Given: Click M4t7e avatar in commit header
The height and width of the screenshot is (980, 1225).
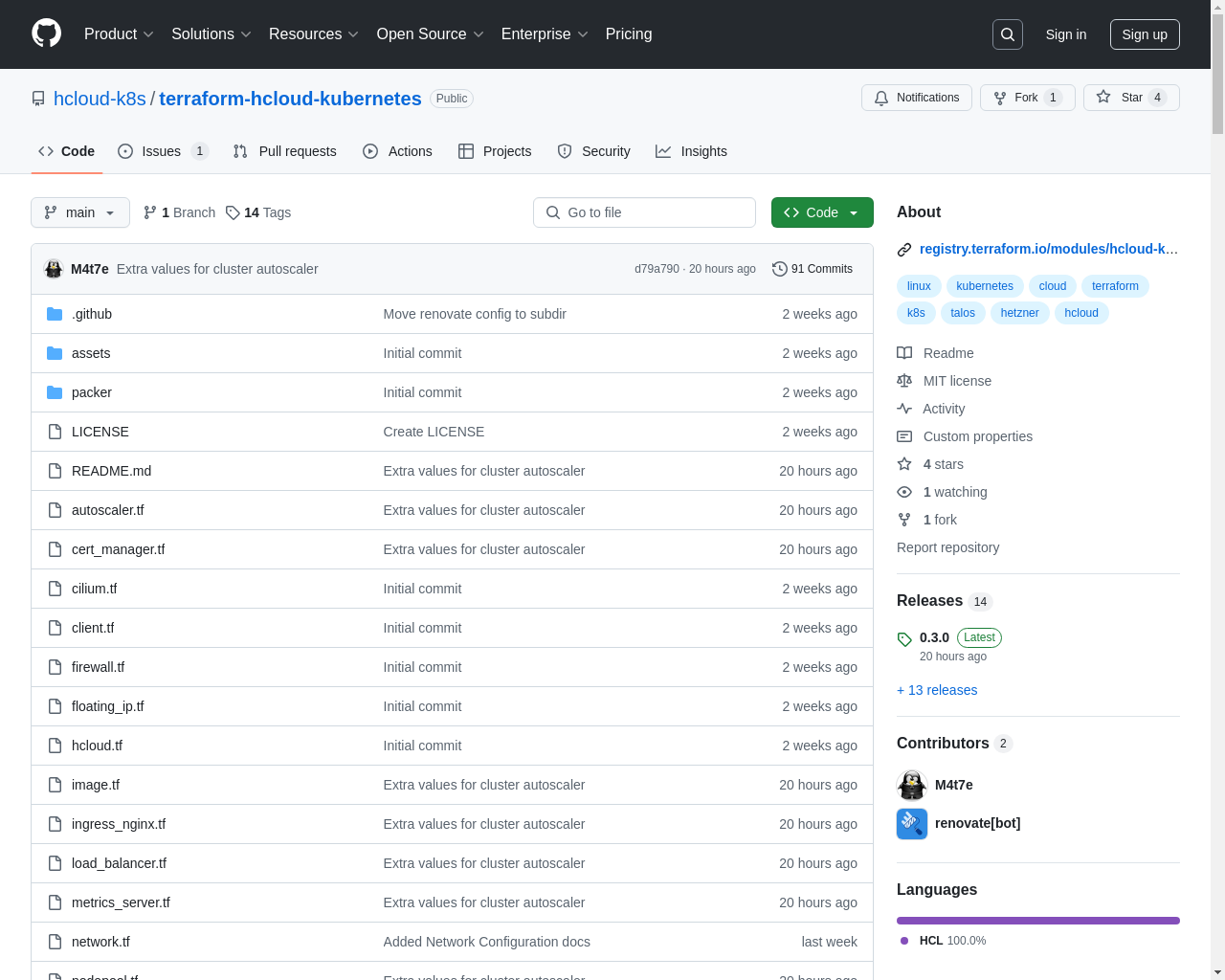Looking at the screenshot, I should point(54,269).
